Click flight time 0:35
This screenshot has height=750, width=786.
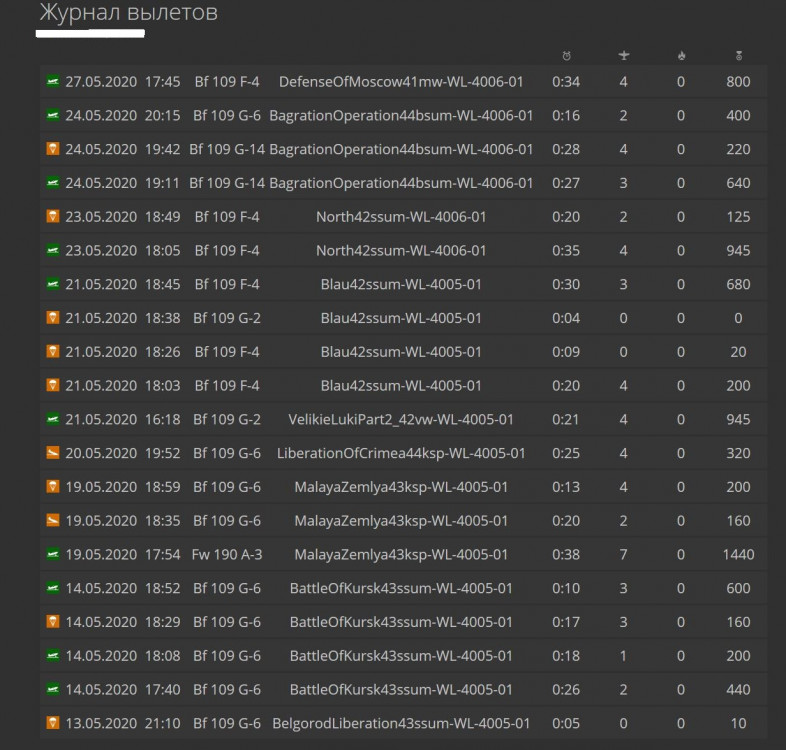pos(566,250)
